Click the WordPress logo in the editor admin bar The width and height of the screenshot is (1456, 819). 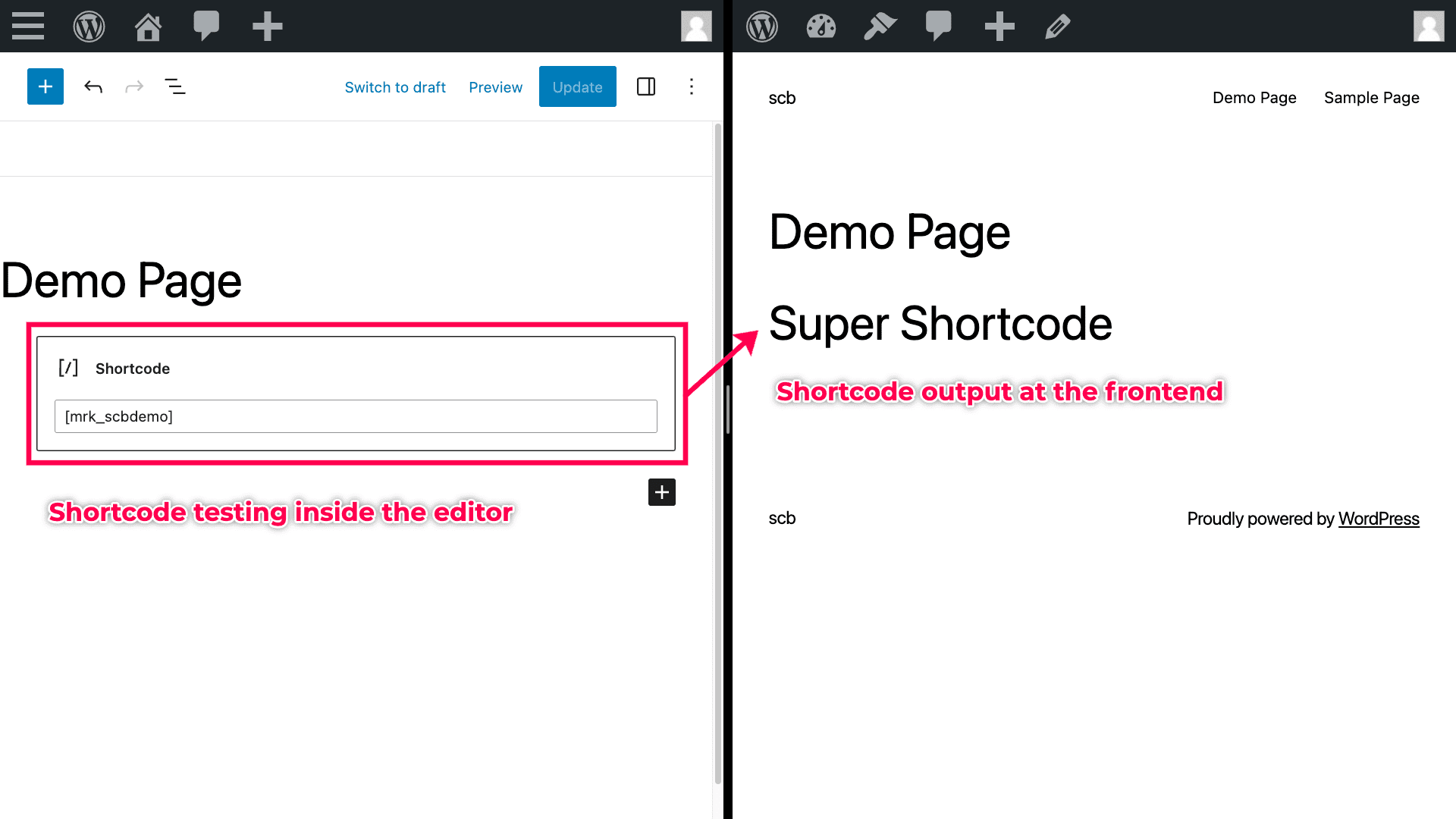pyautogui.click(x=89, y=27)
